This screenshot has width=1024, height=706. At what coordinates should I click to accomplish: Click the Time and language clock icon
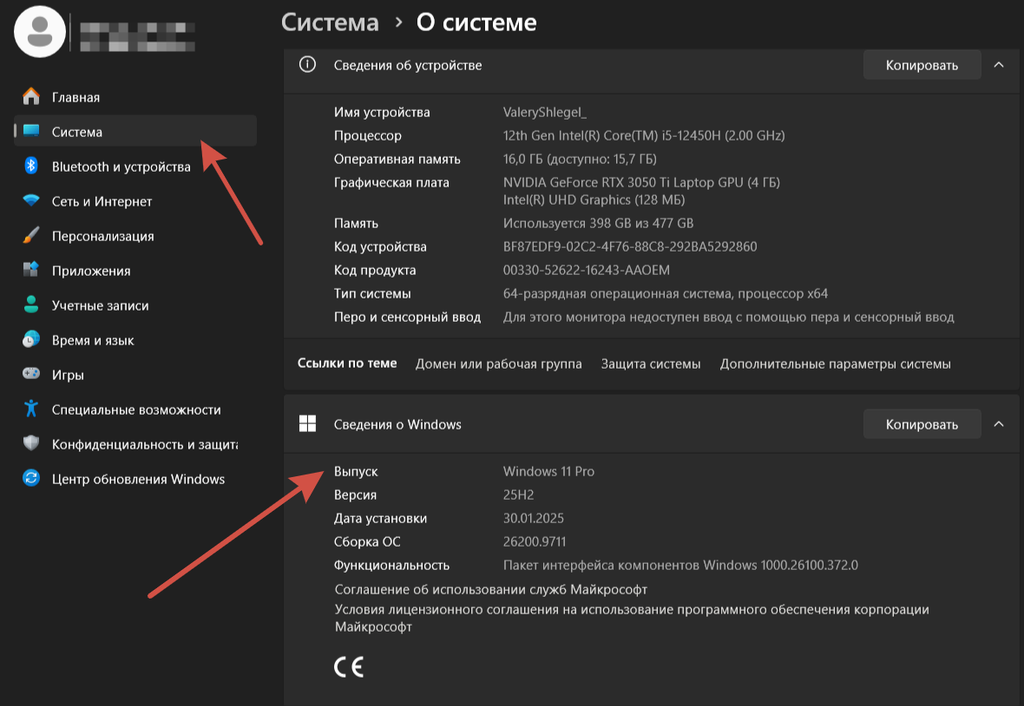(x=31, y=339)
